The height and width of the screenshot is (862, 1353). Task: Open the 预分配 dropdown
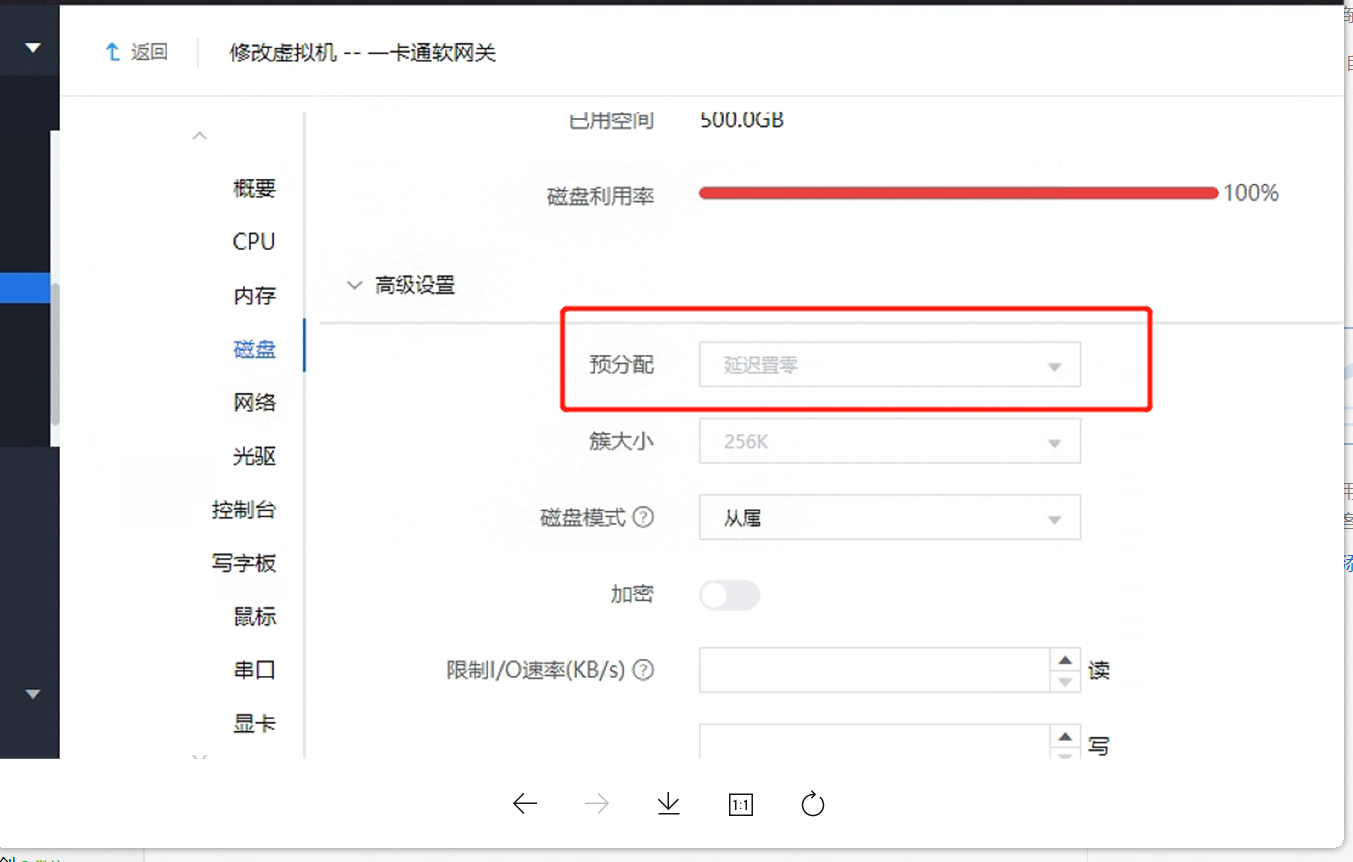(x=890, y=365)
